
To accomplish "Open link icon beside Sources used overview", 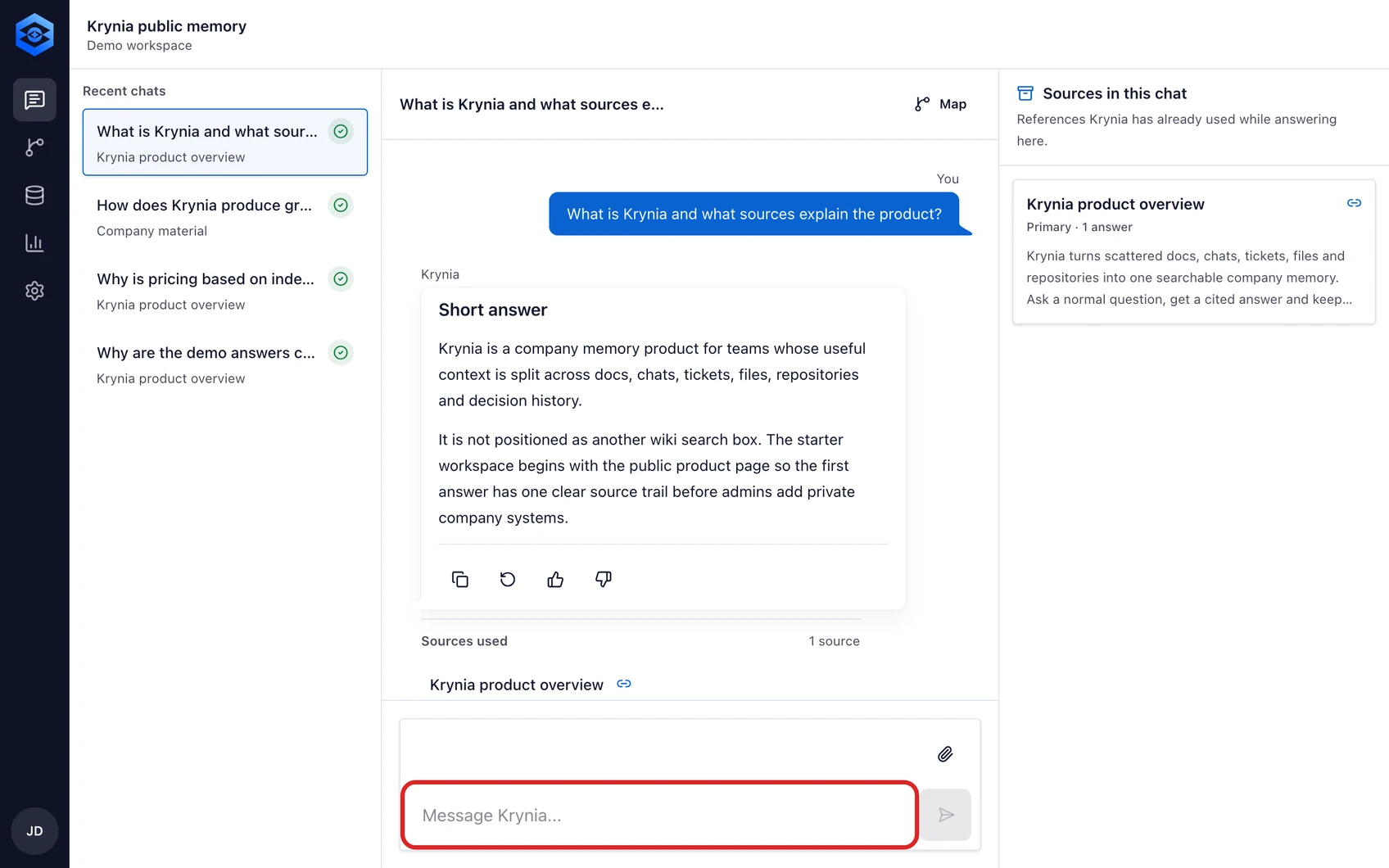I will click(x=624, y=684).
